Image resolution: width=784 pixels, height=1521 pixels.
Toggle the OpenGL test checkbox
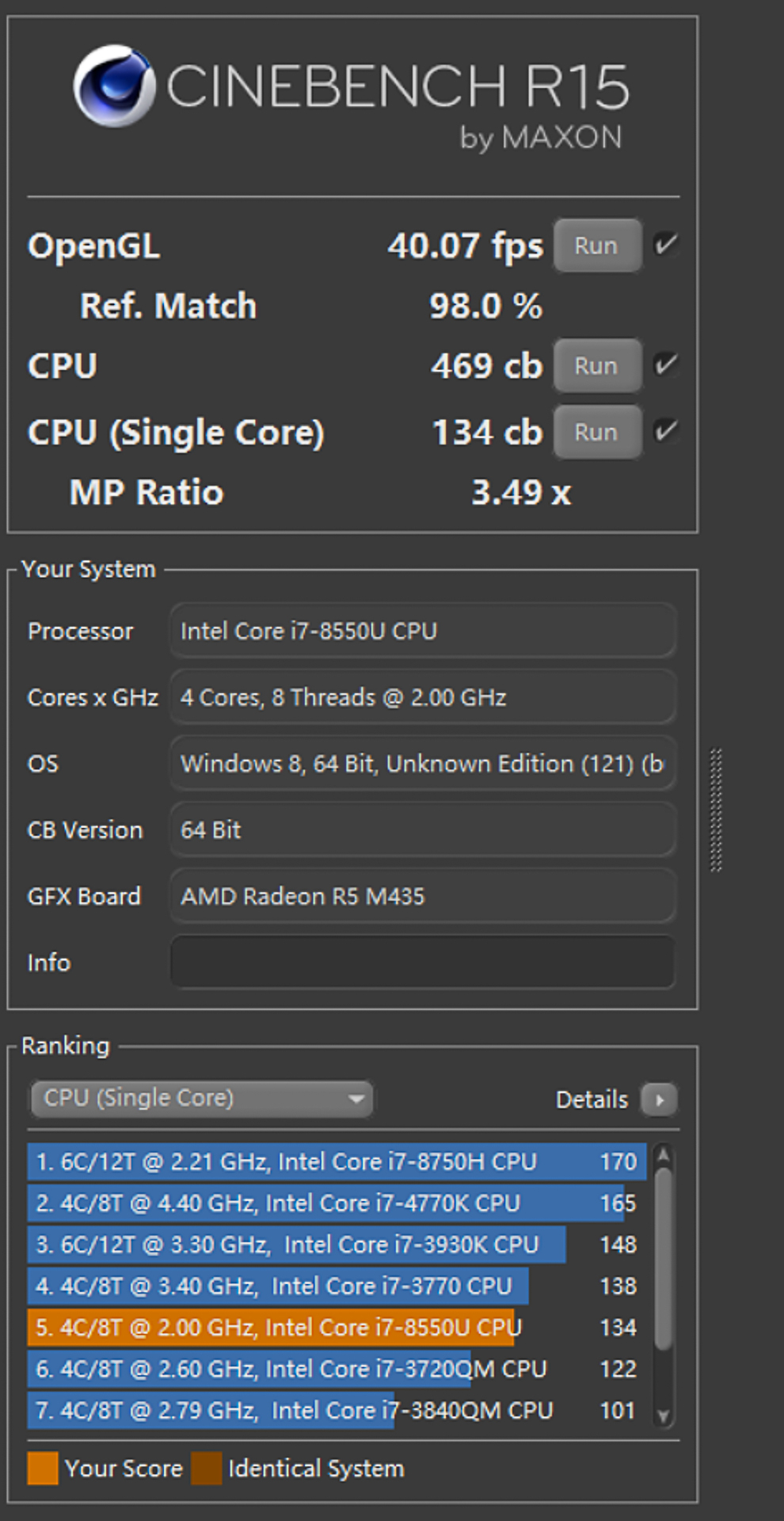(666, 245)
